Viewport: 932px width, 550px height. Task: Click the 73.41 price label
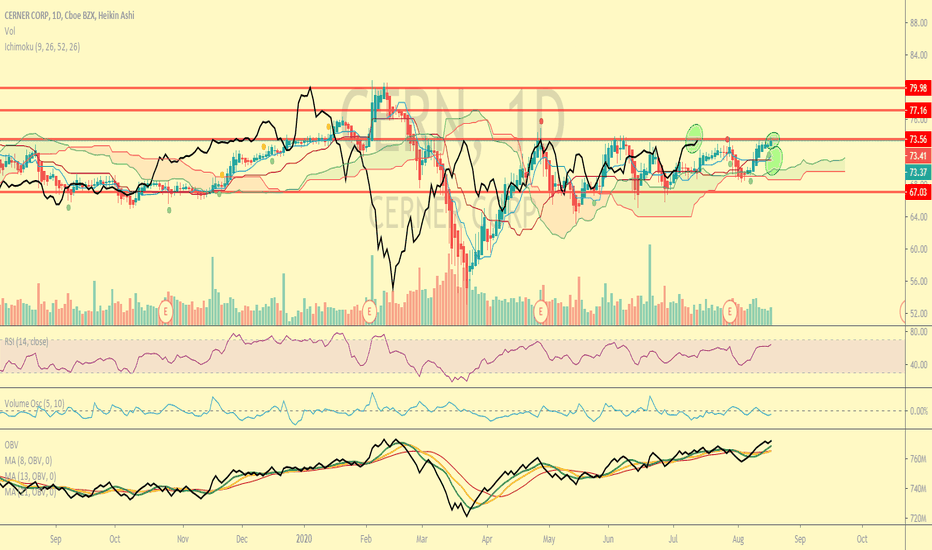point(918,156)
